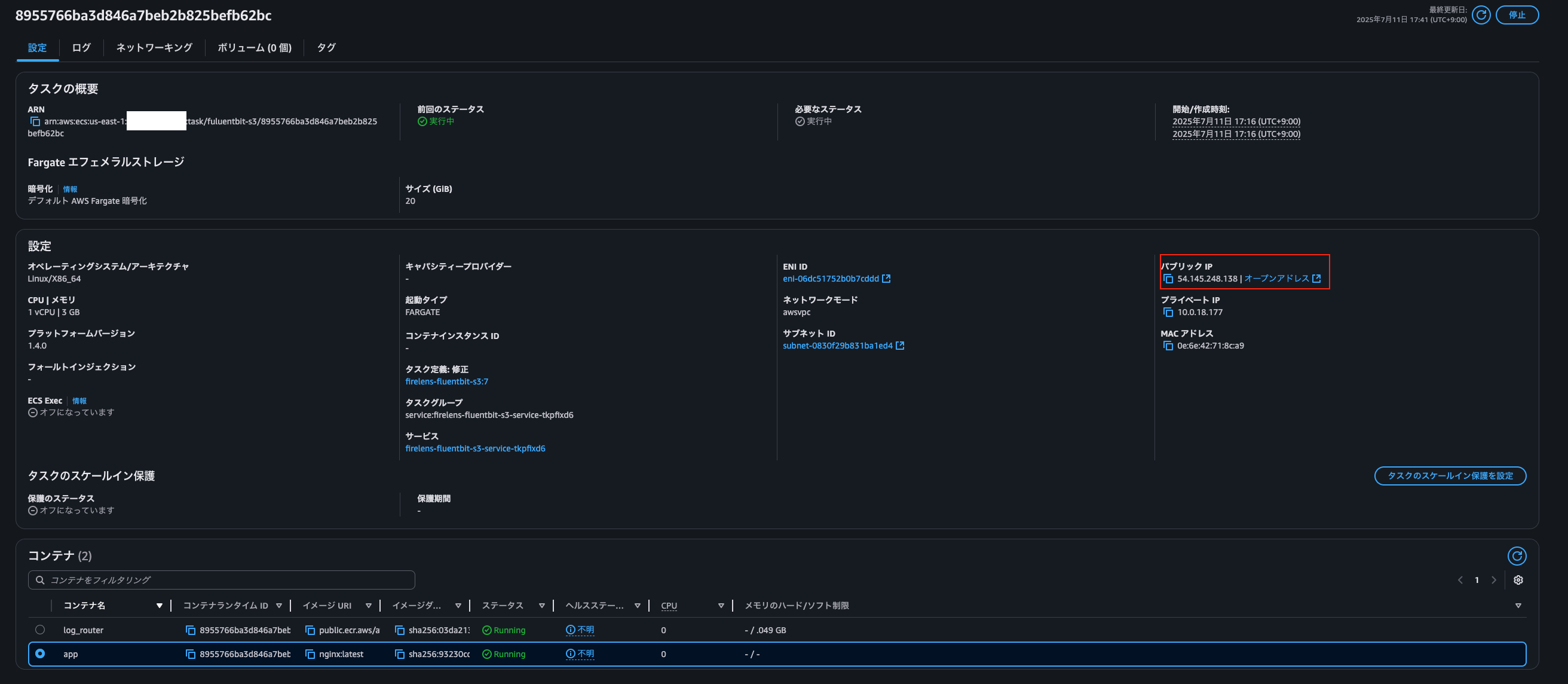
Task: Refresh the task details page
Action: tap(1481, 14)
